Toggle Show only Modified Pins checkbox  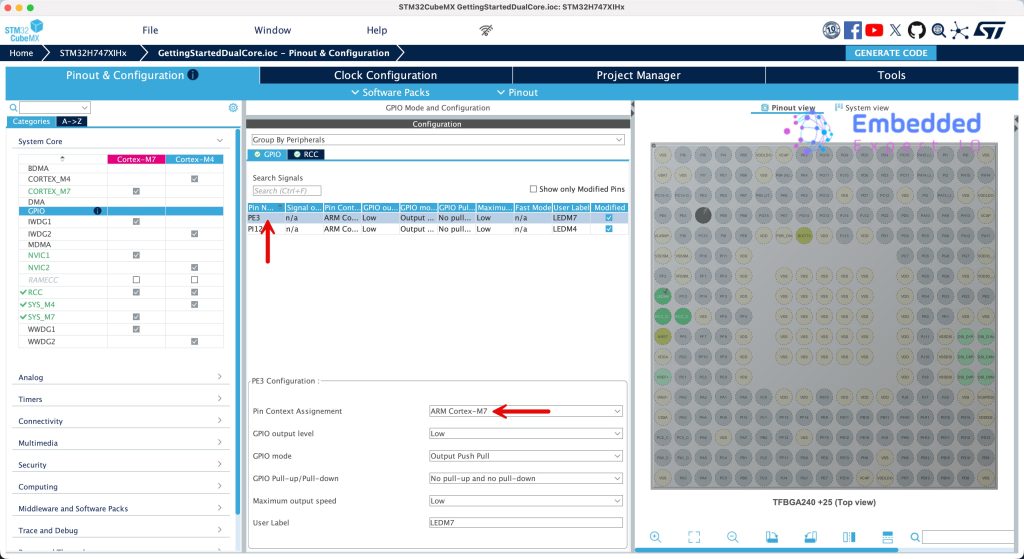[533, 188]
